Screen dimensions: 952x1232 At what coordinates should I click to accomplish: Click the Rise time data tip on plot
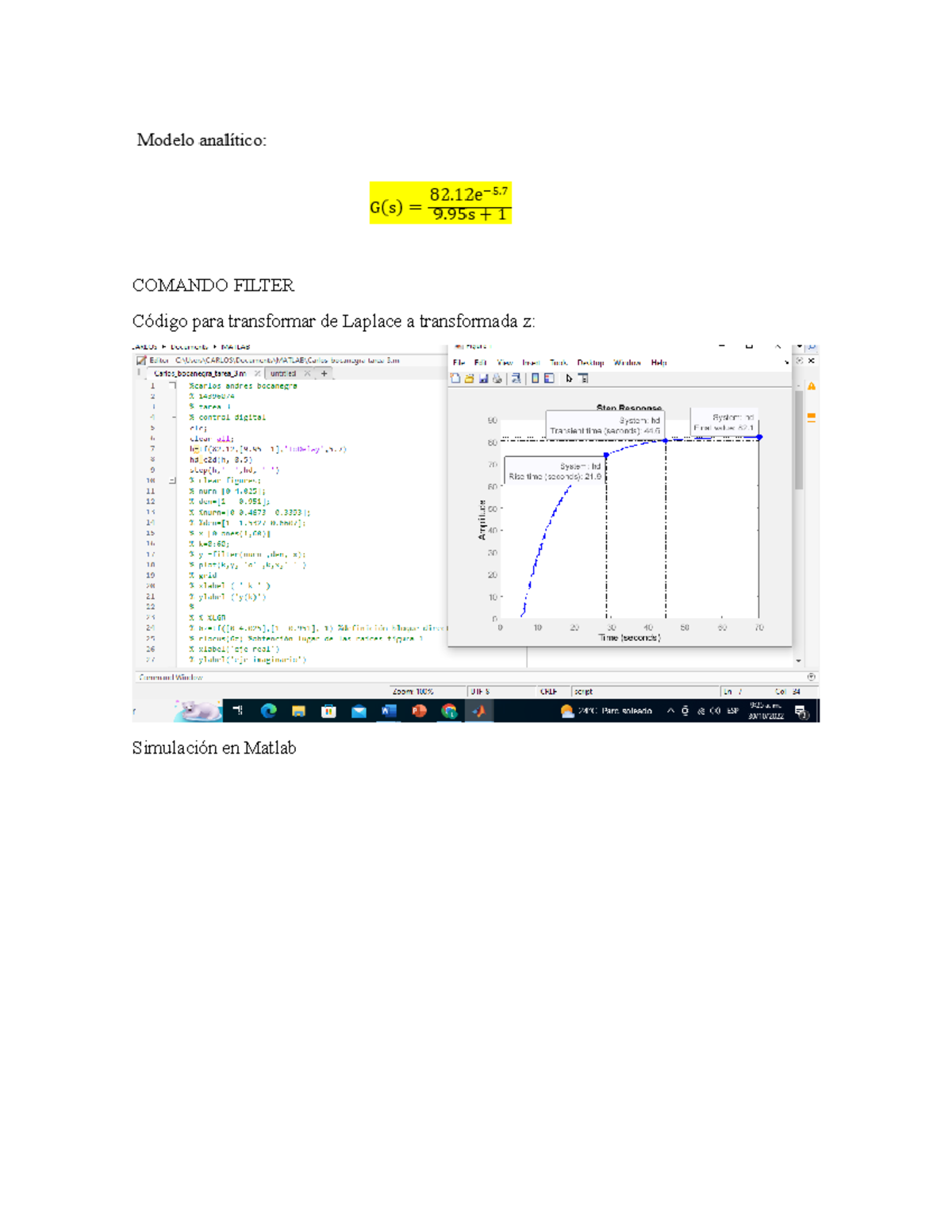coord(555,471)
